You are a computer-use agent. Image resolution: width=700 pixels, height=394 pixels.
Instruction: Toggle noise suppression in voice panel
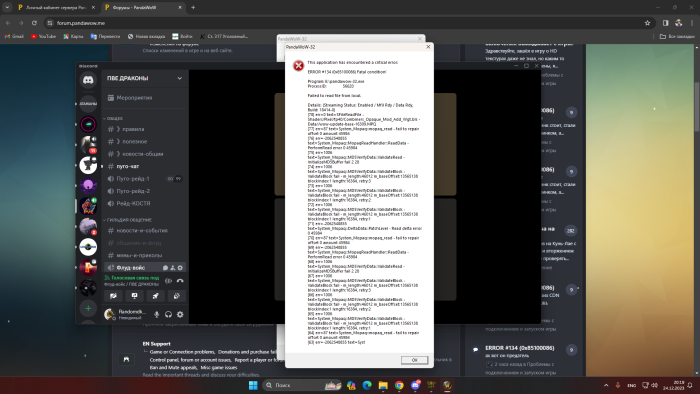pos(169,281)
